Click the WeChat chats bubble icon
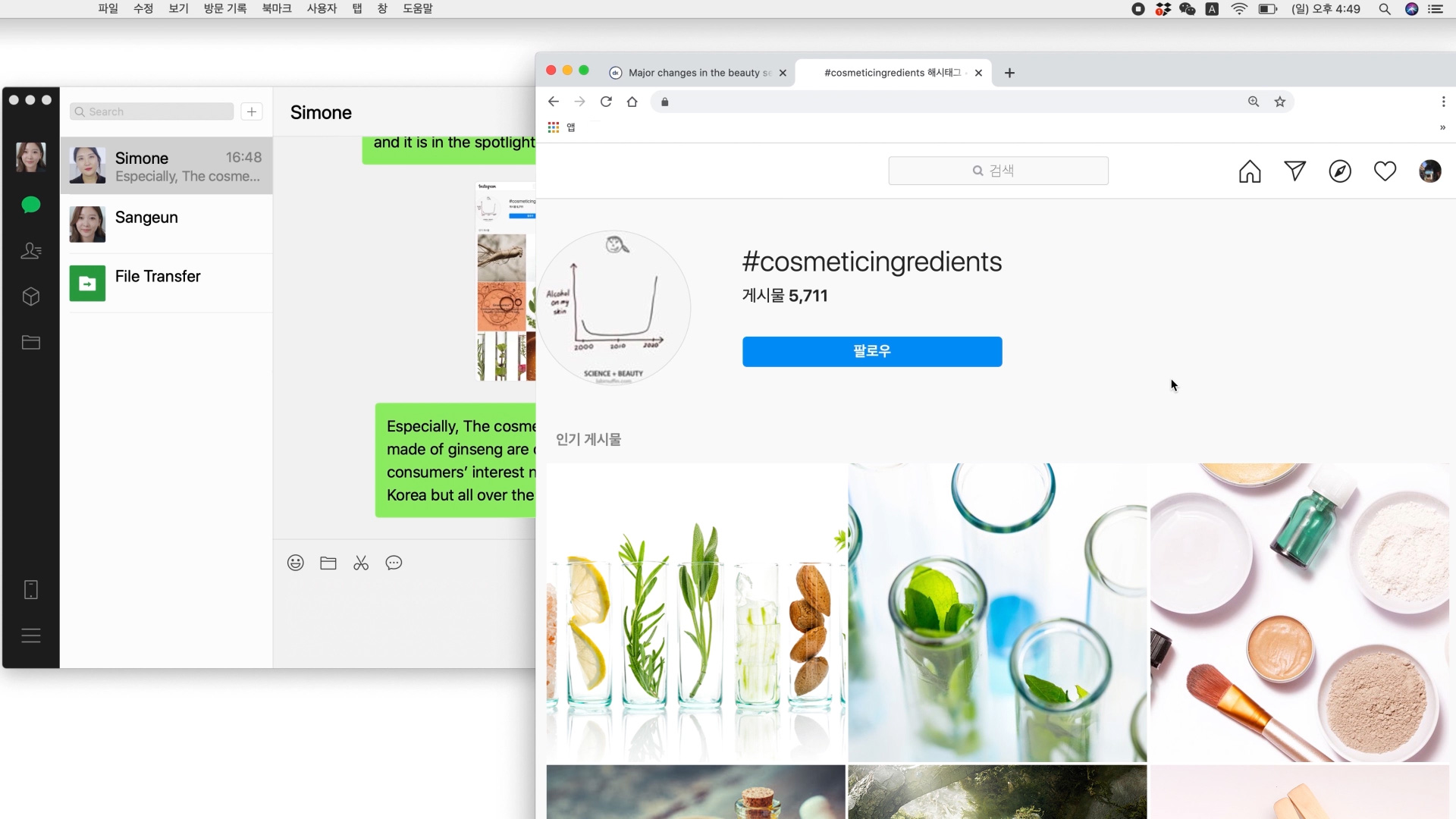Screen dimensions: 1456x819 tap(31, 205)
